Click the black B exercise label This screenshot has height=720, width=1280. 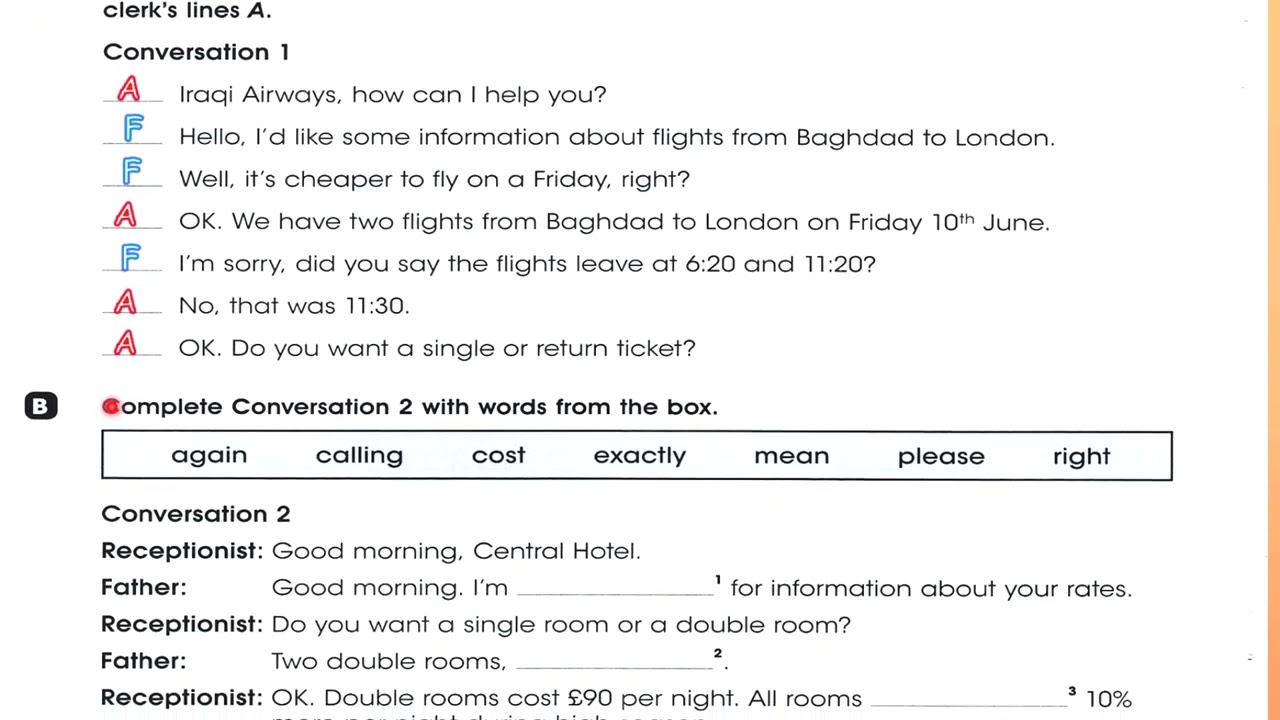pos(41,406)
